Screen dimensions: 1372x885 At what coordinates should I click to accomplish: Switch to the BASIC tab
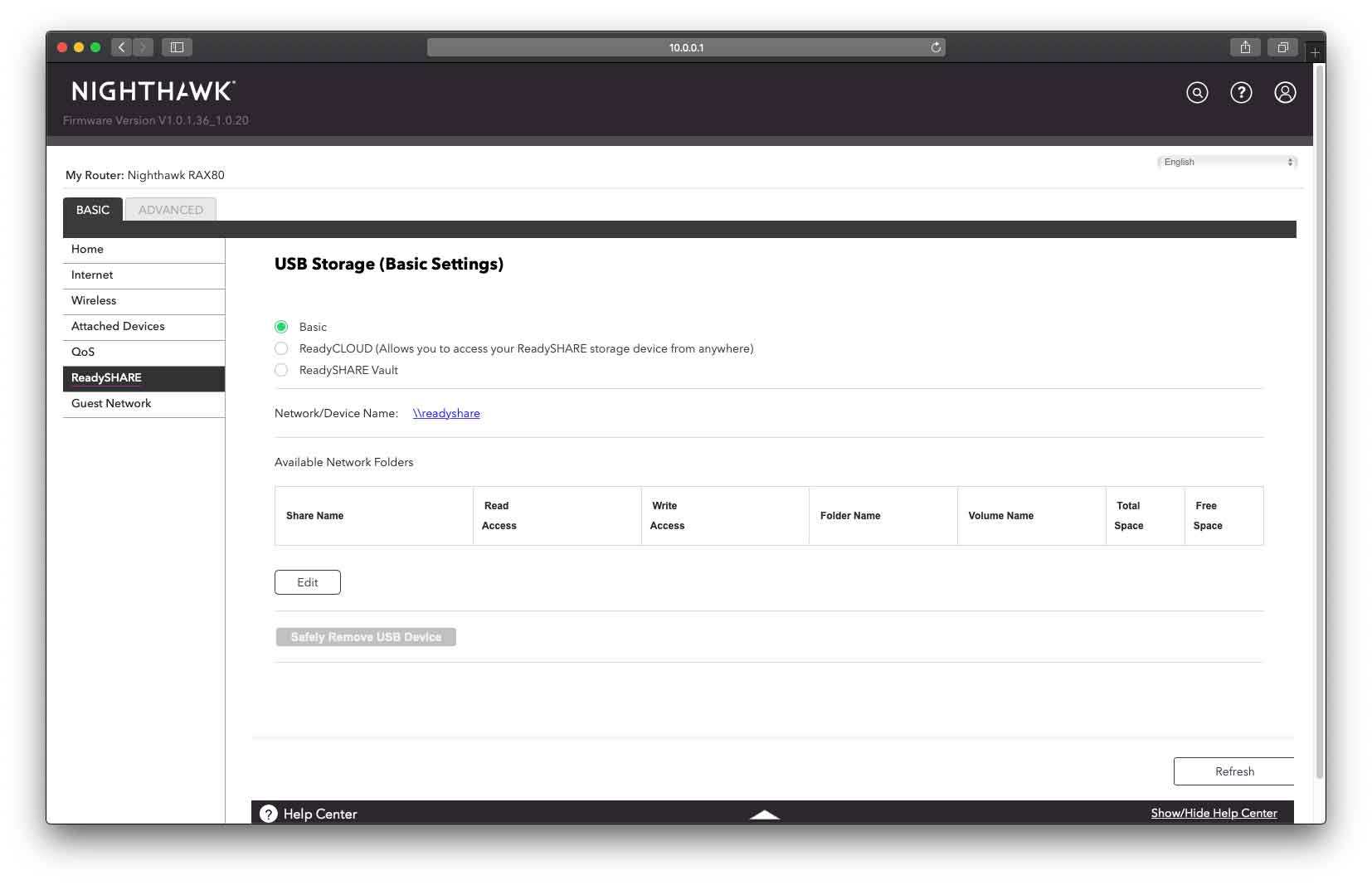[x=93, y=210]
